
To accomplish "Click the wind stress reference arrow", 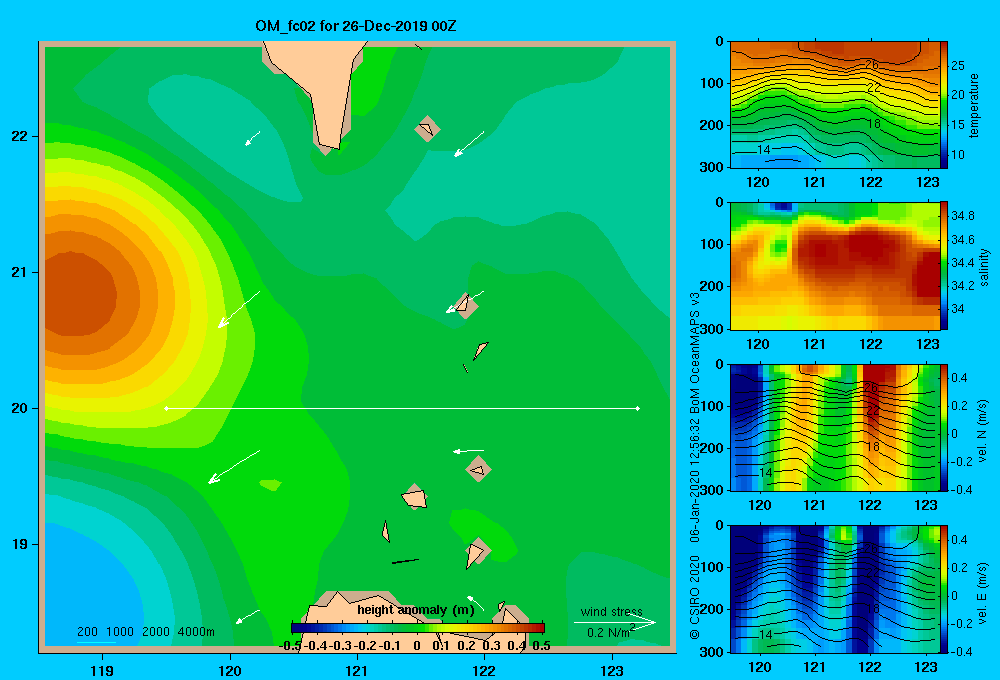I will pos(615,623).
